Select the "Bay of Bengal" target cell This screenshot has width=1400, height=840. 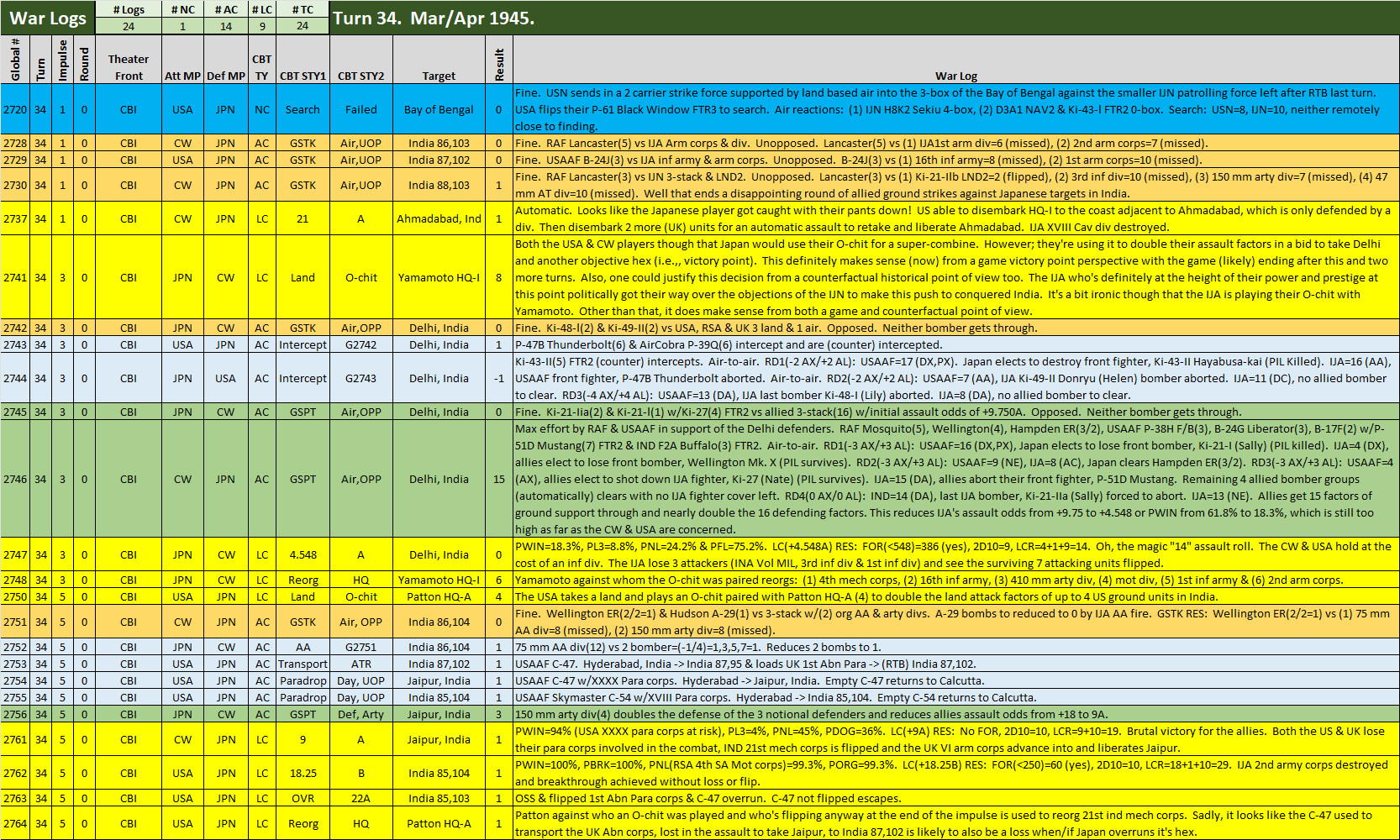[439, 108]
